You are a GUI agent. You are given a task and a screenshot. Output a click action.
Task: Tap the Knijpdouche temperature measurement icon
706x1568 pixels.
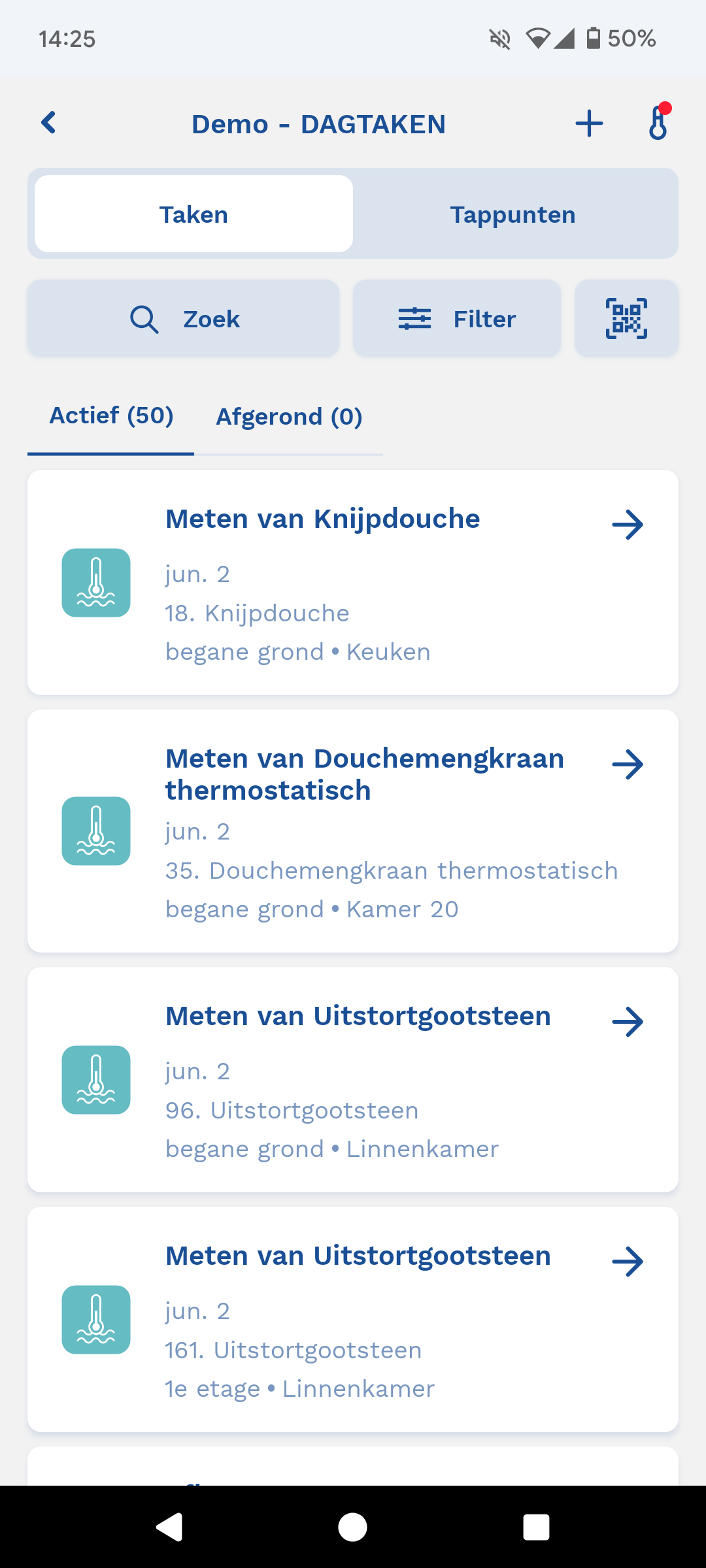96,583
